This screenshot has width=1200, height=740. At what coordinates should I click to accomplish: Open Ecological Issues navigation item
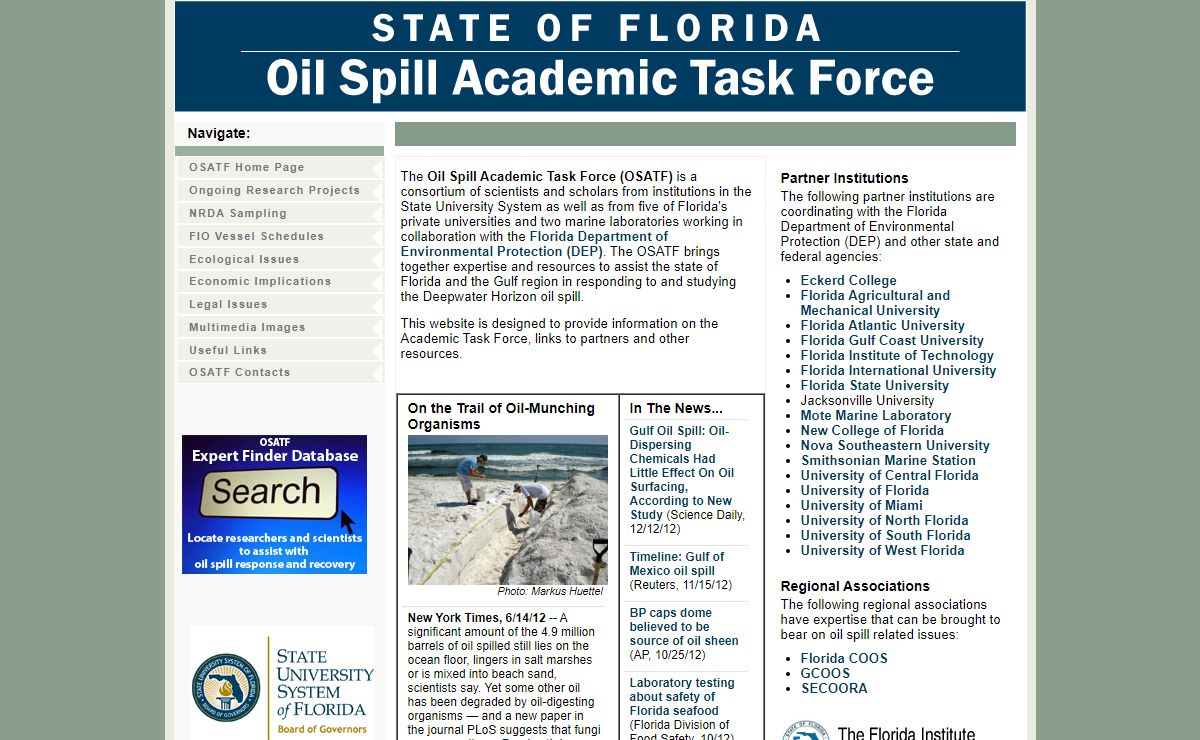(280, 259)
